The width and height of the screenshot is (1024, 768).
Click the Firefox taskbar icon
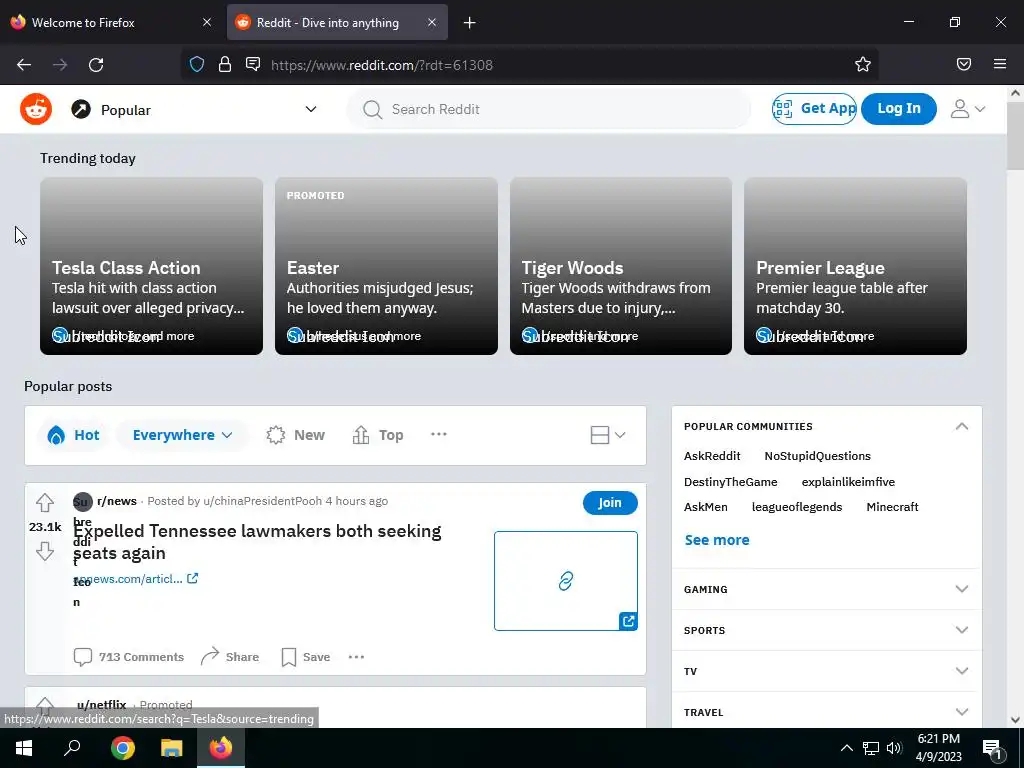coord(221,748)
